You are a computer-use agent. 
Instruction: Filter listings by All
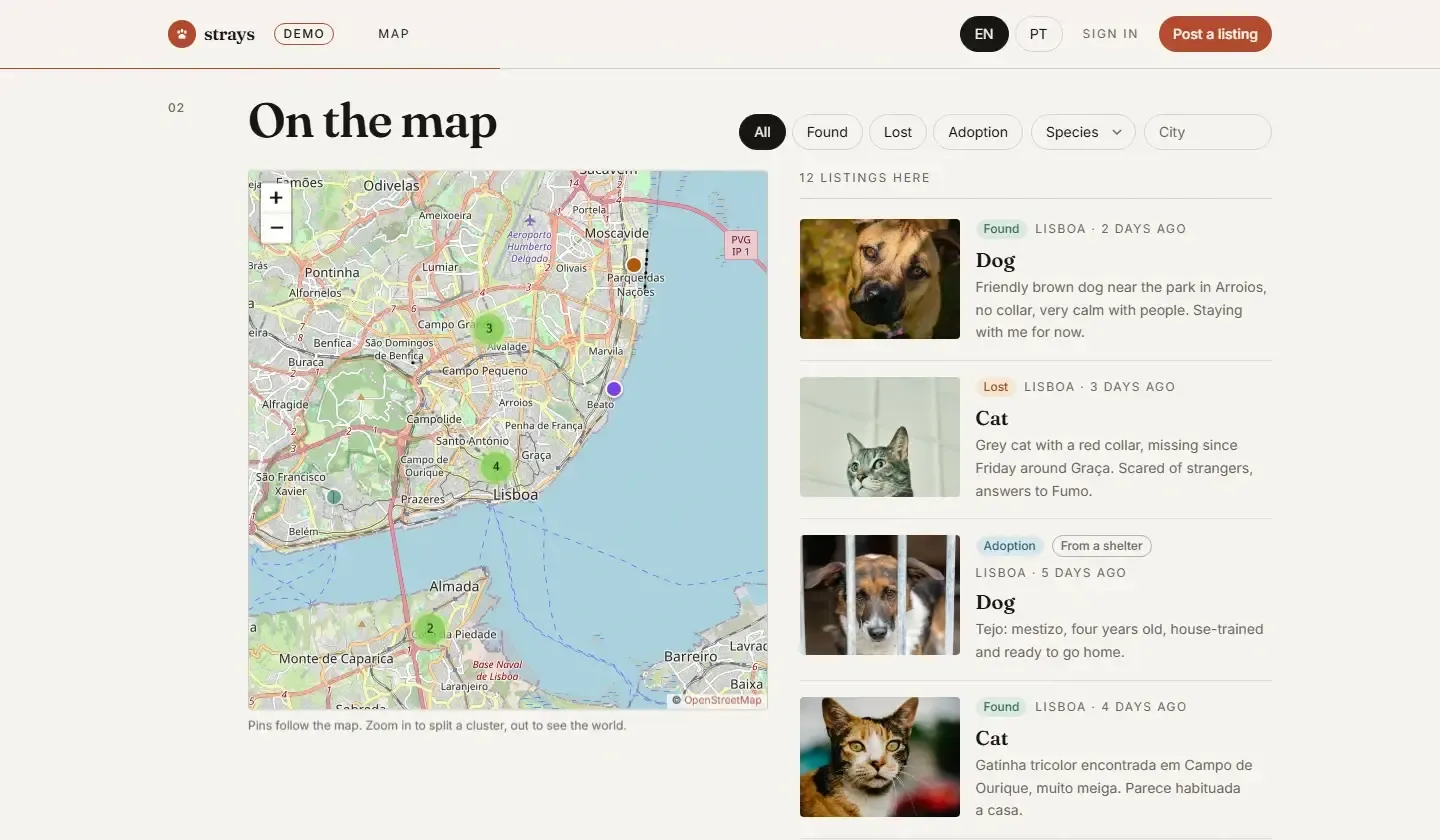tap(762, 132)
